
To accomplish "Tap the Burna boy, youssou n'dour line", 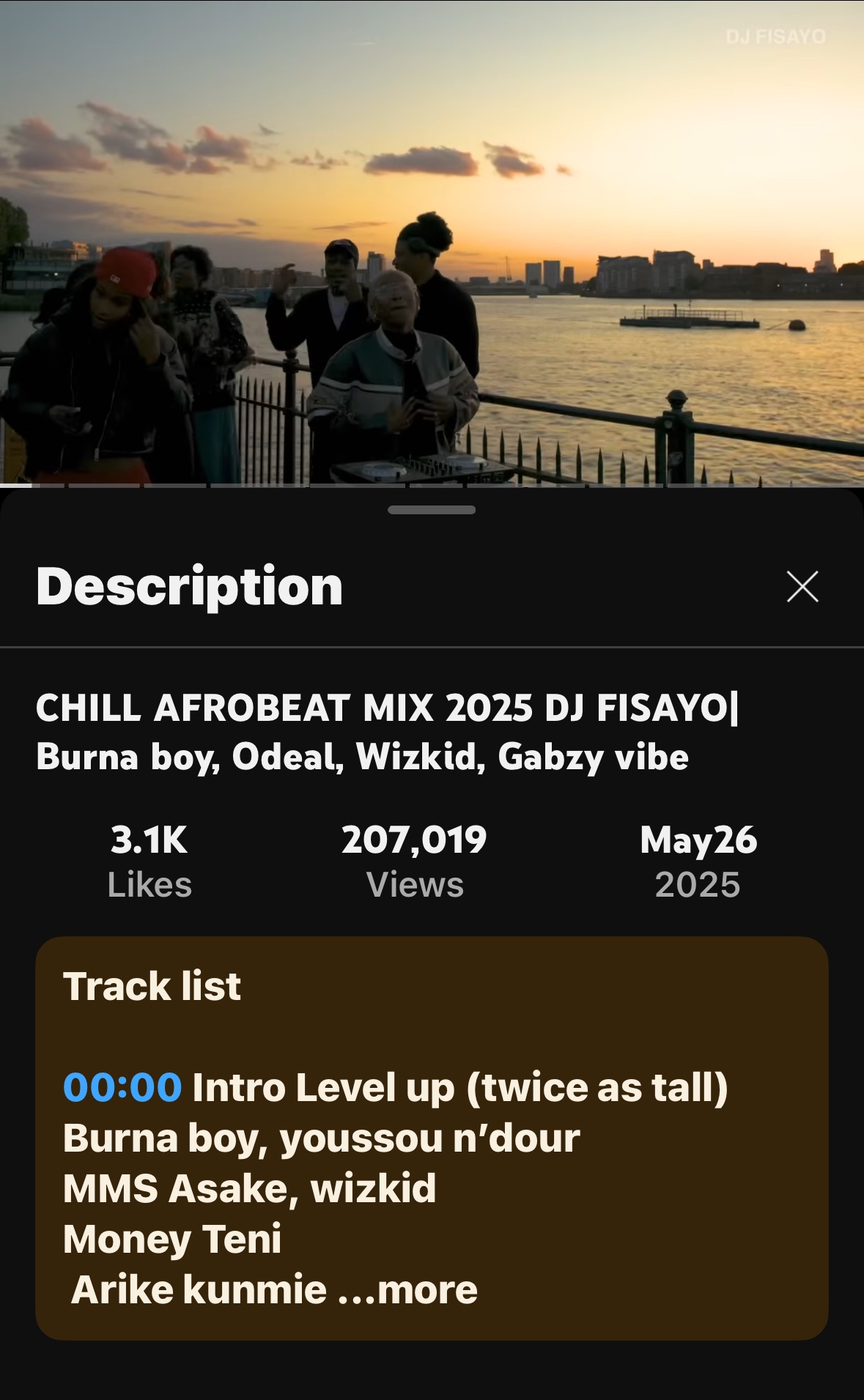I will coord(321,1138).
